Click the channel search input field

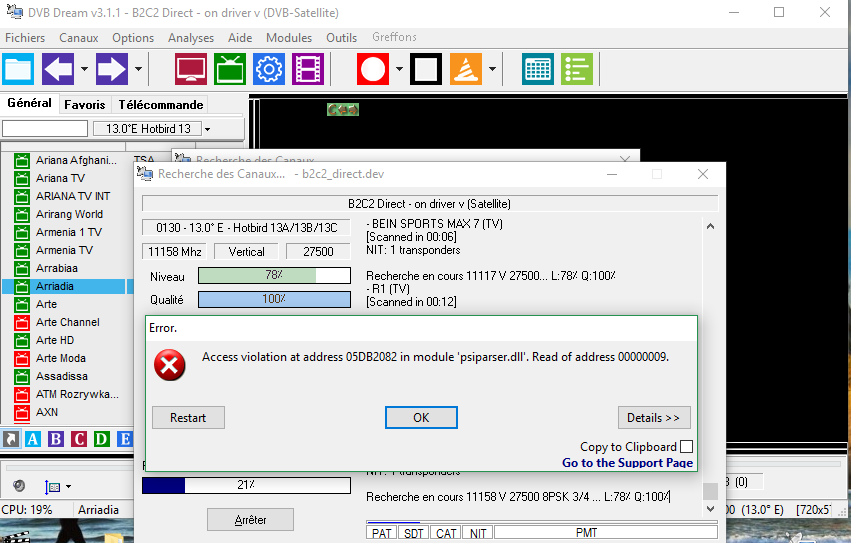(x=45, y=129)
